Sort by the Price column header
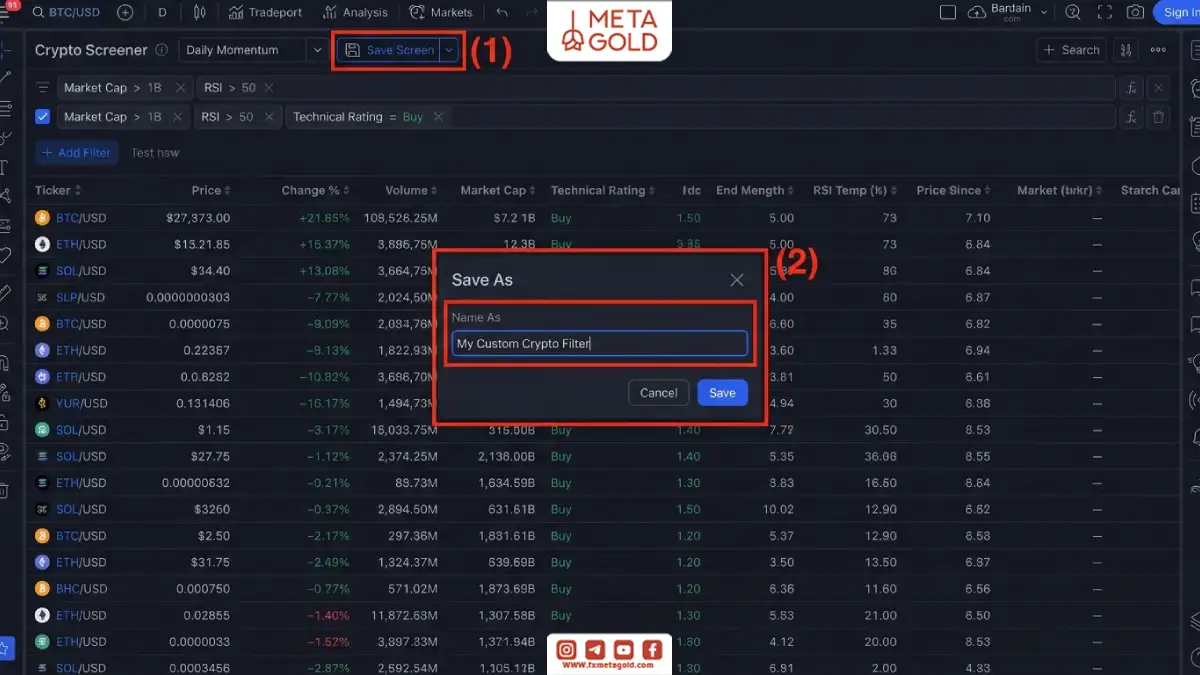Screen dimensions: 1200x675 tap(211, 190)
